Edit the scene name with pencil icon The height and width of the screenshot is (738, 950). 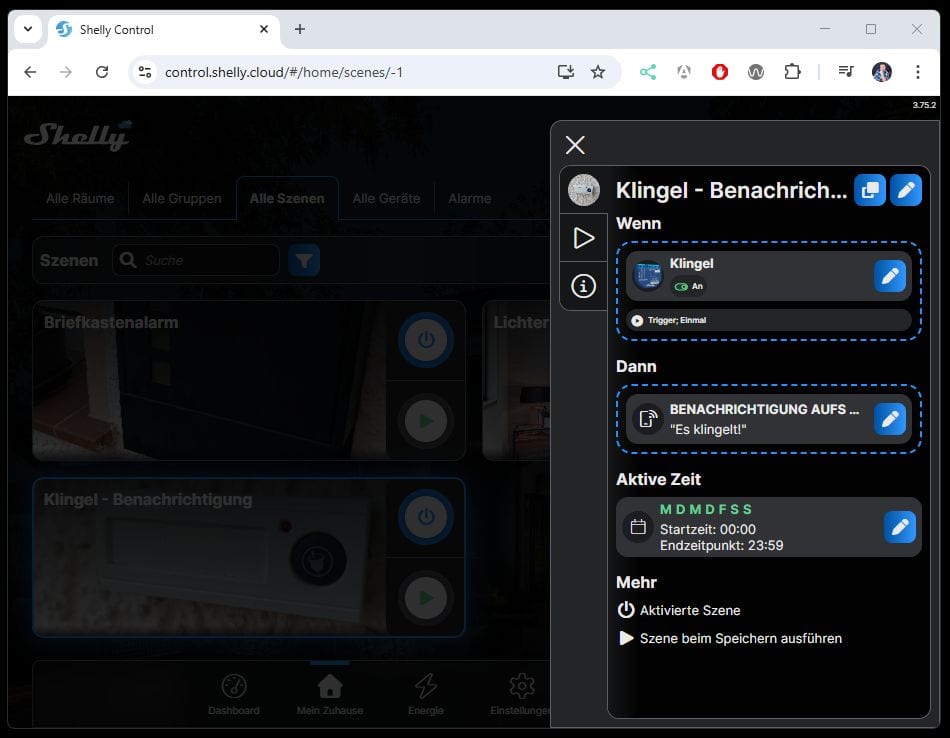(x=905, y=190)
